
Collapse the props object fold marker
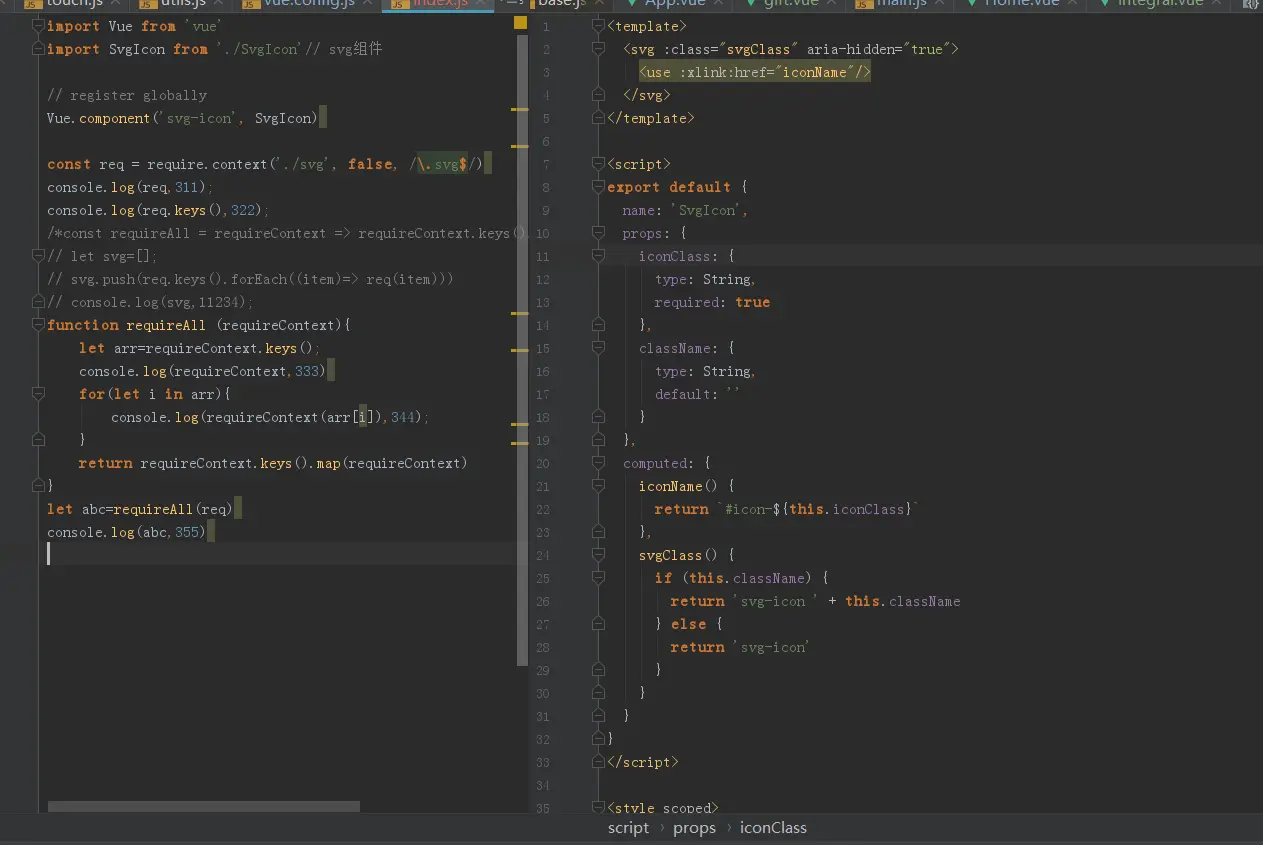(x=599, y=233)
